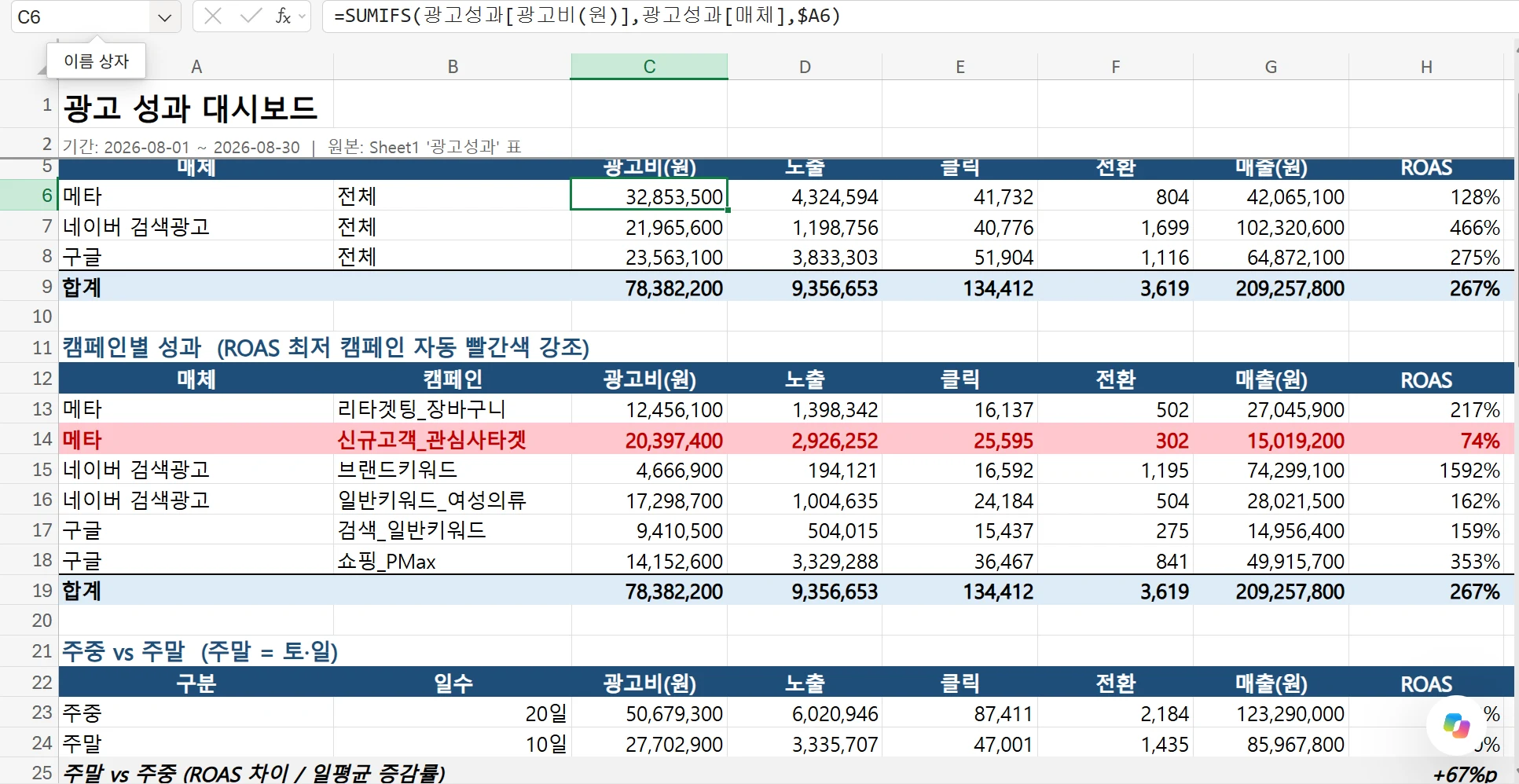
Task: Click highlighted campaign 신규고객_관심사타겟
Action: point(453,439)
